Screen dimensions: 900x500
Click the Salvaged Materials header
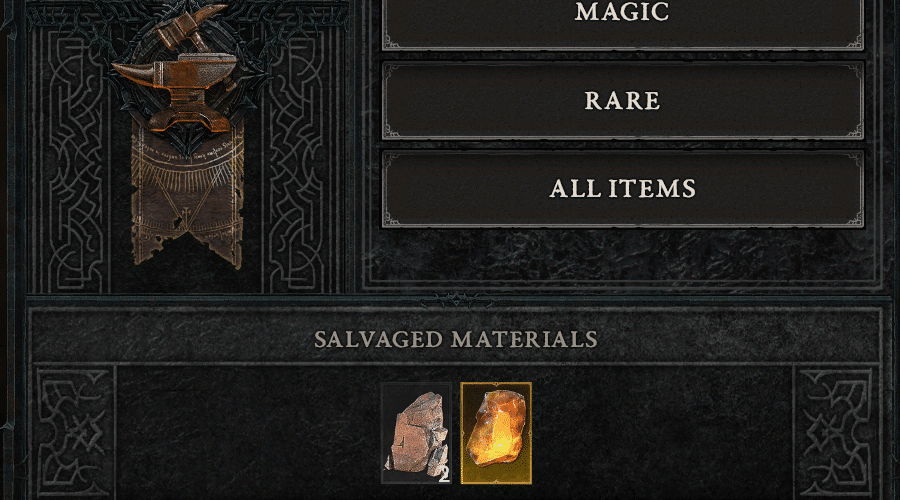456,339
